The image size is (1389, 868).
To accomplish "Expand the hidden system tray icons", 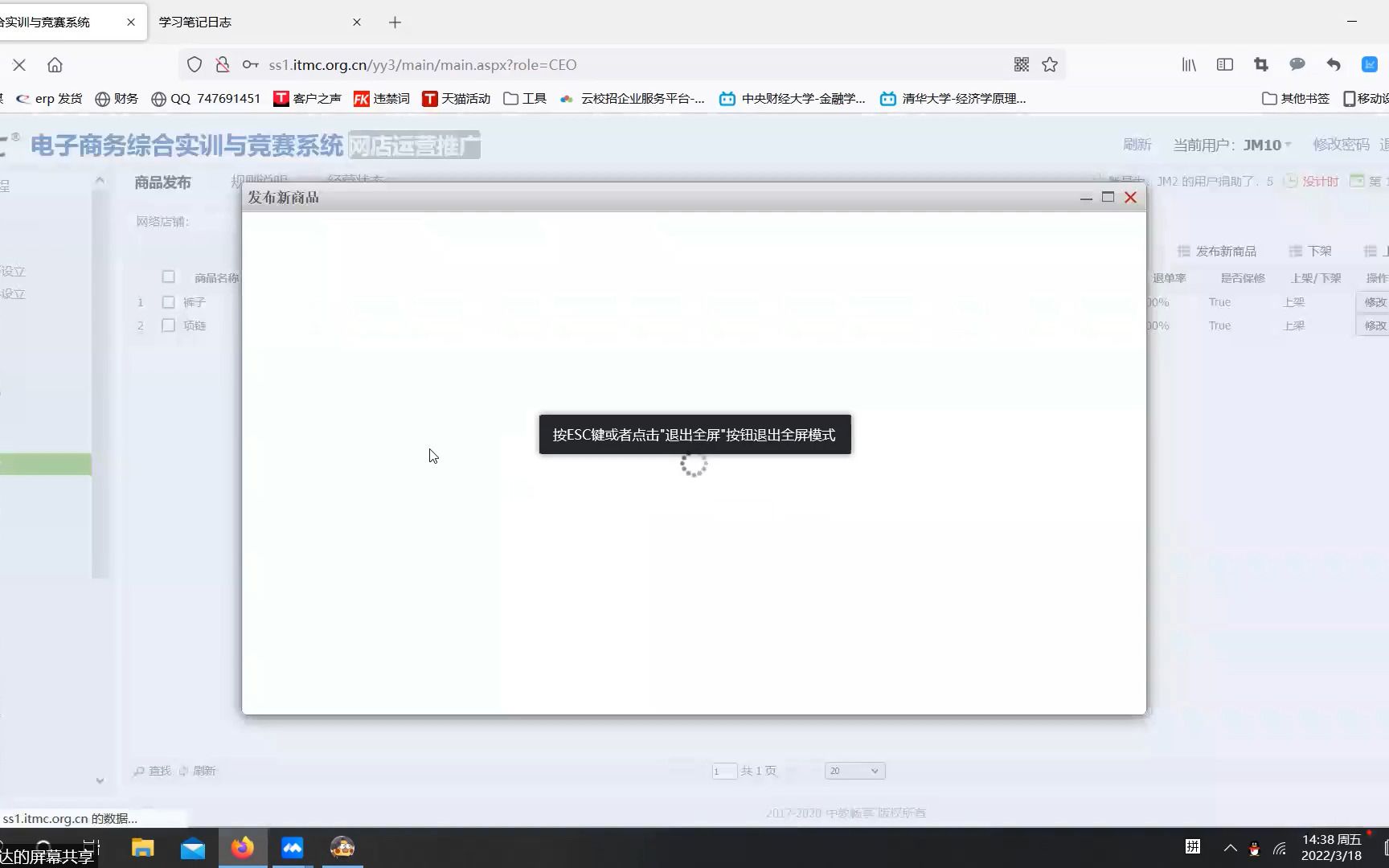I will click(x=1230, y=848).
